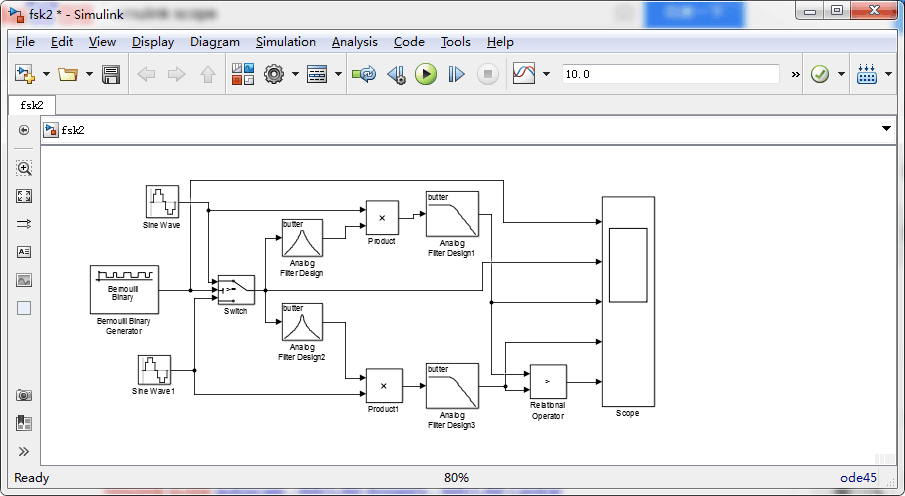Open the Simulation menu
The height and width of the screenshot is (496, 905).
[x=285, y=42]
